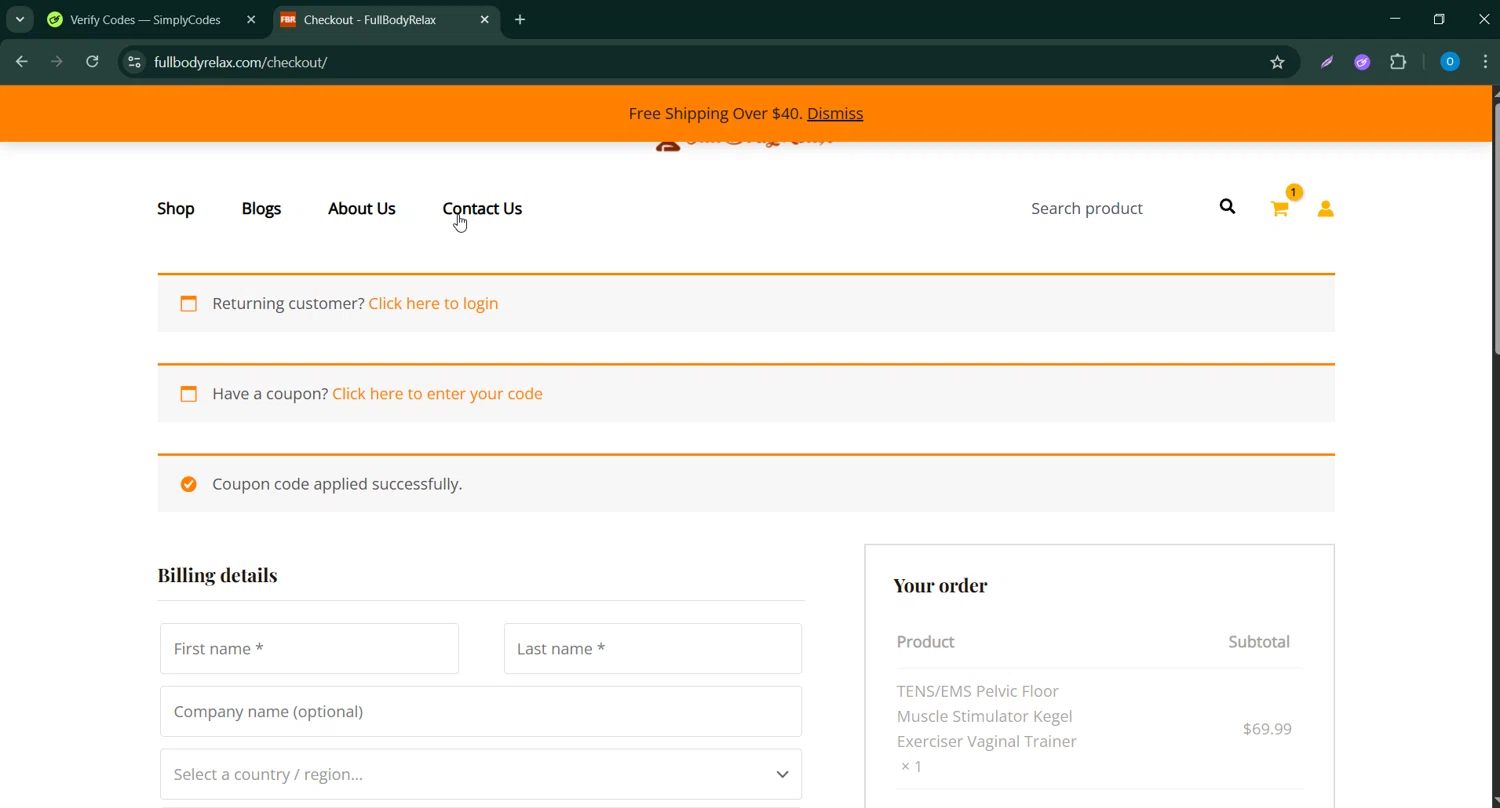Open the Chrome three-dot menu
This screenshot has height=808, width=1500.
point(1485,62)
